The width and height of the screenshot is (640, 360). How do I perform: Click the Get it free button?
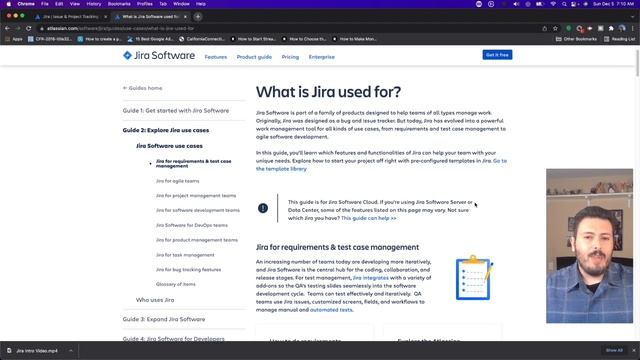pyautogui.click(x=497, y=55)
